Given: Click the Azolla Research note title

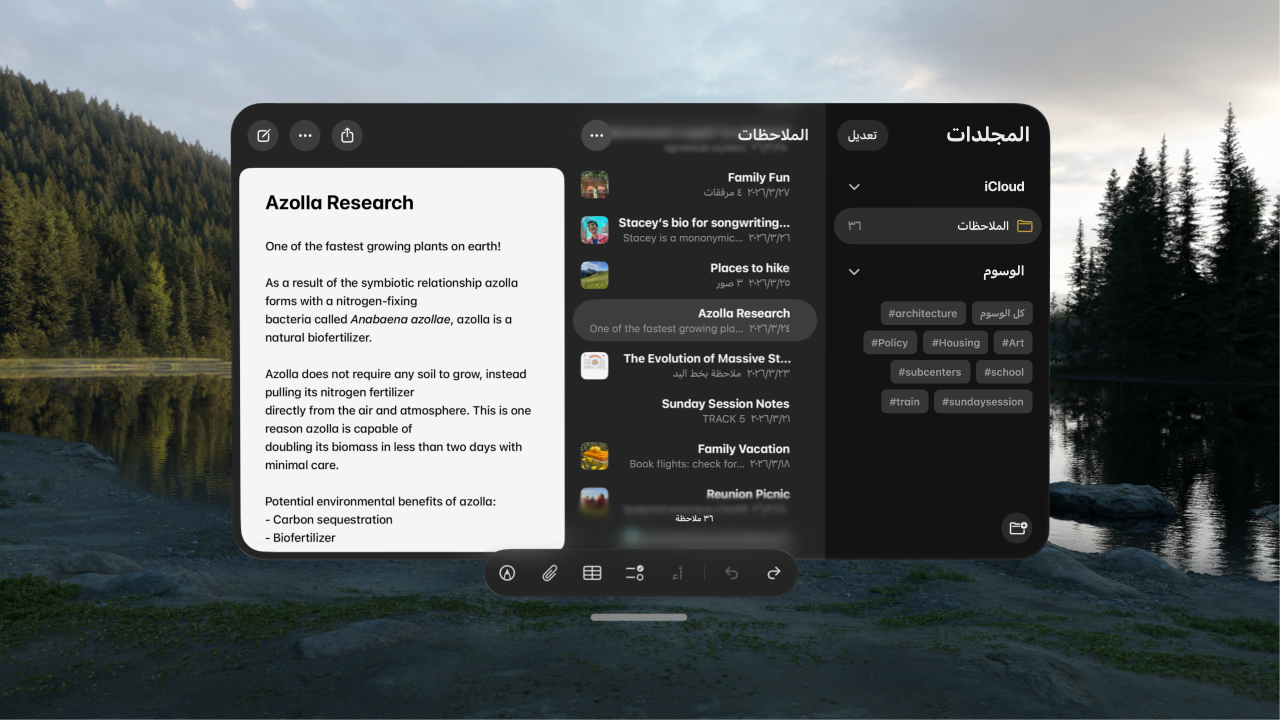Looking at the screenshot, I should click(339, 203).
